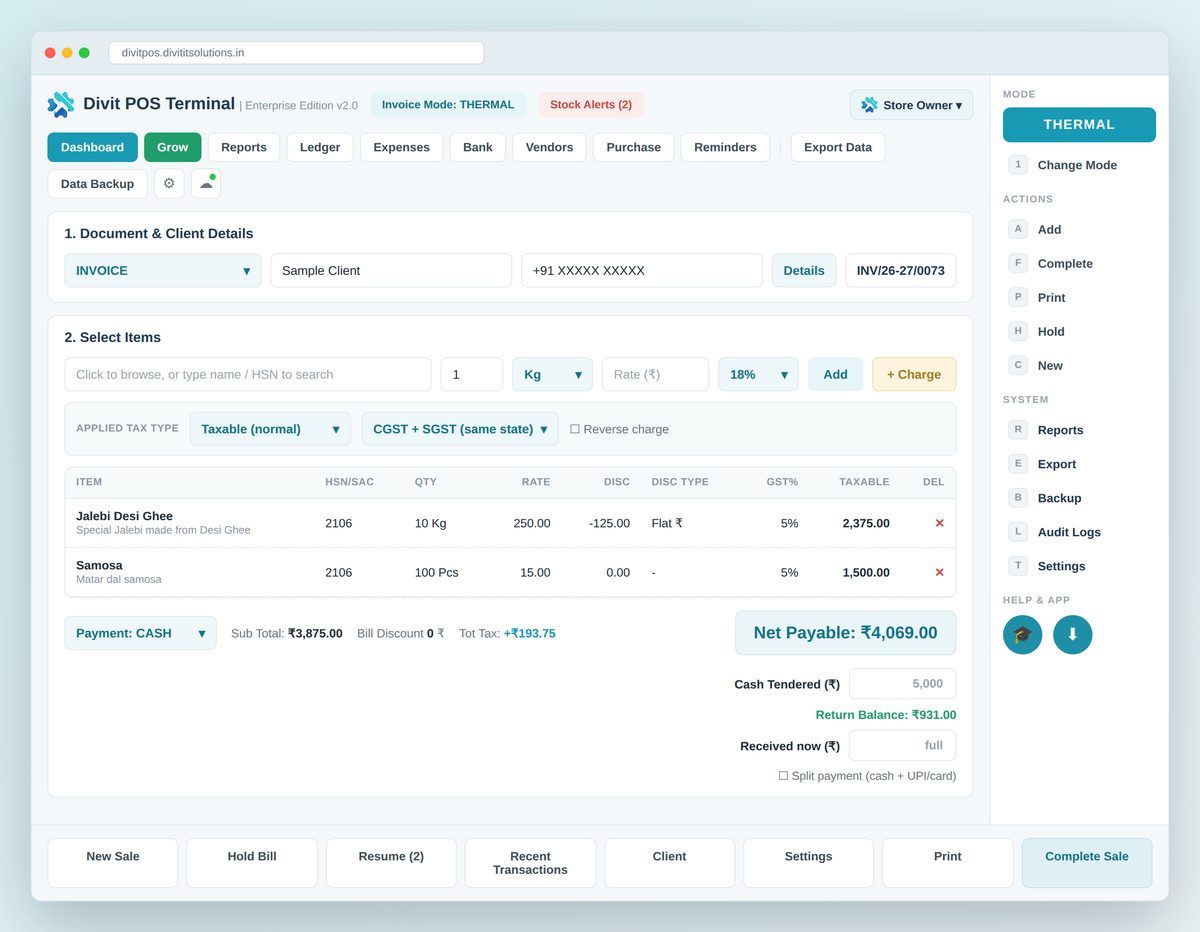Click the 1 shortcut key badge for Change Mode

click(1018, 165)
